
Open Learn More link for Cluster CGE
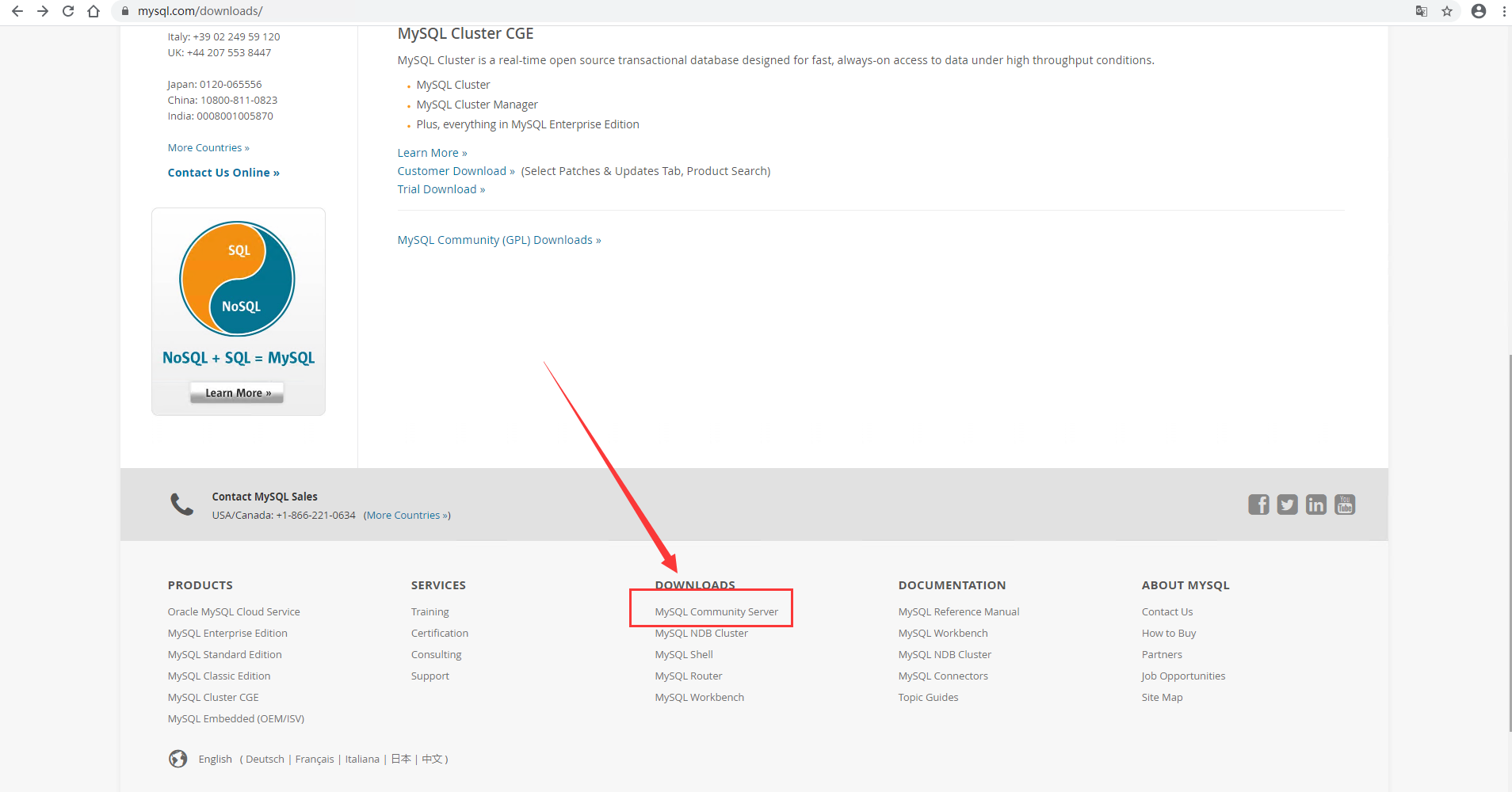pos(432,153)
